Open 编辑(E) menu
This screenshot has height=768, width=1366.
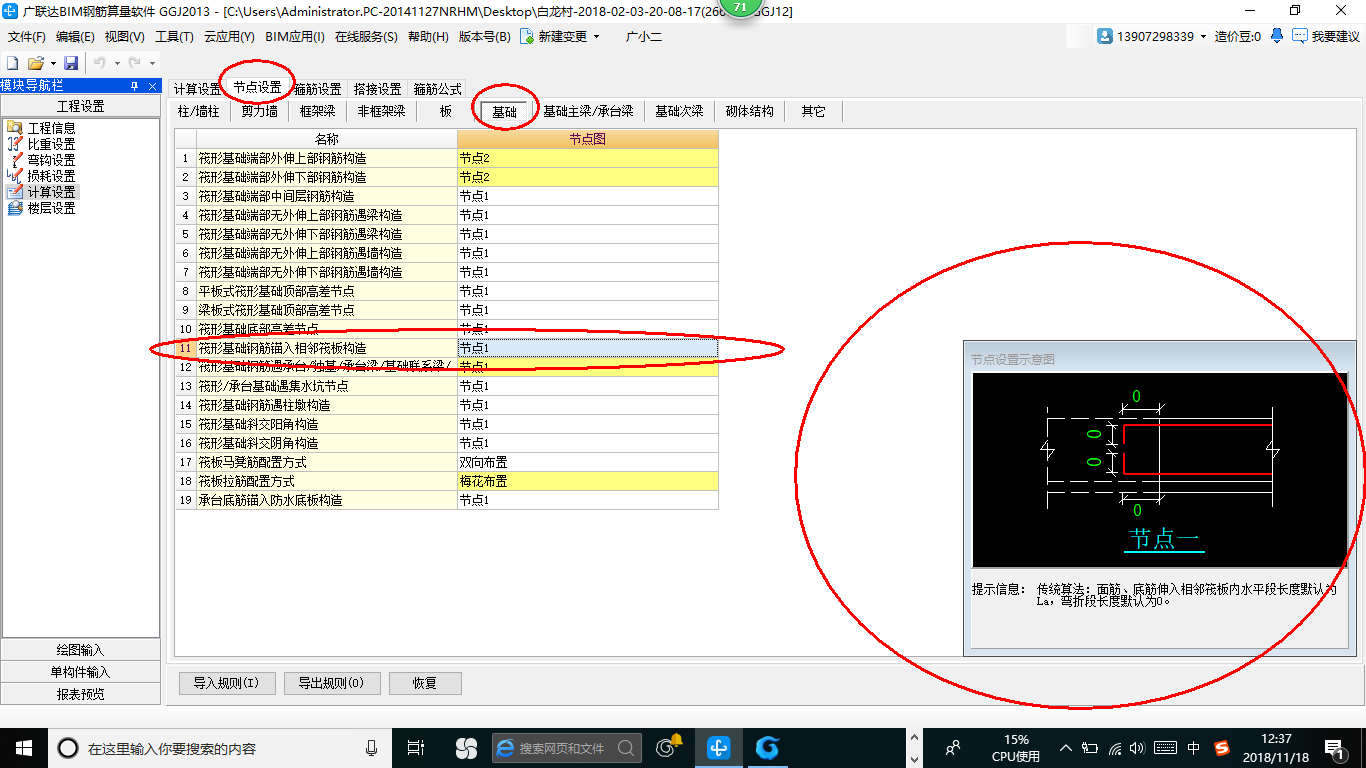pos(75,36)
